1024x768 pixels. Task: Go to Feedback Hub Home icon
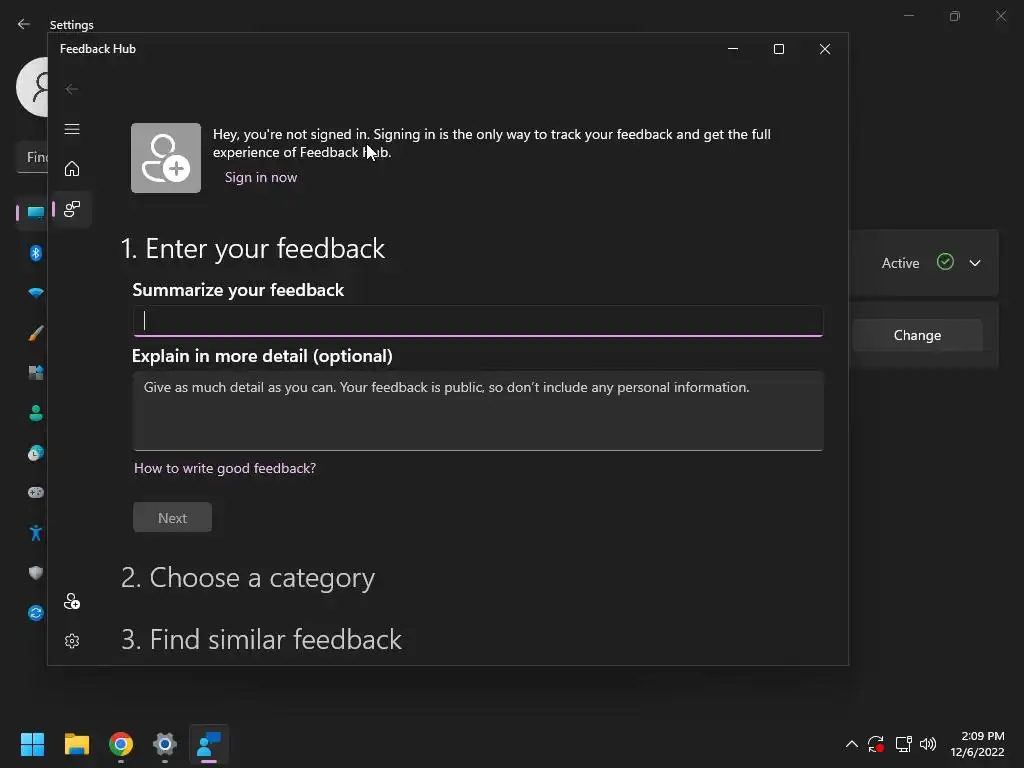72,168
